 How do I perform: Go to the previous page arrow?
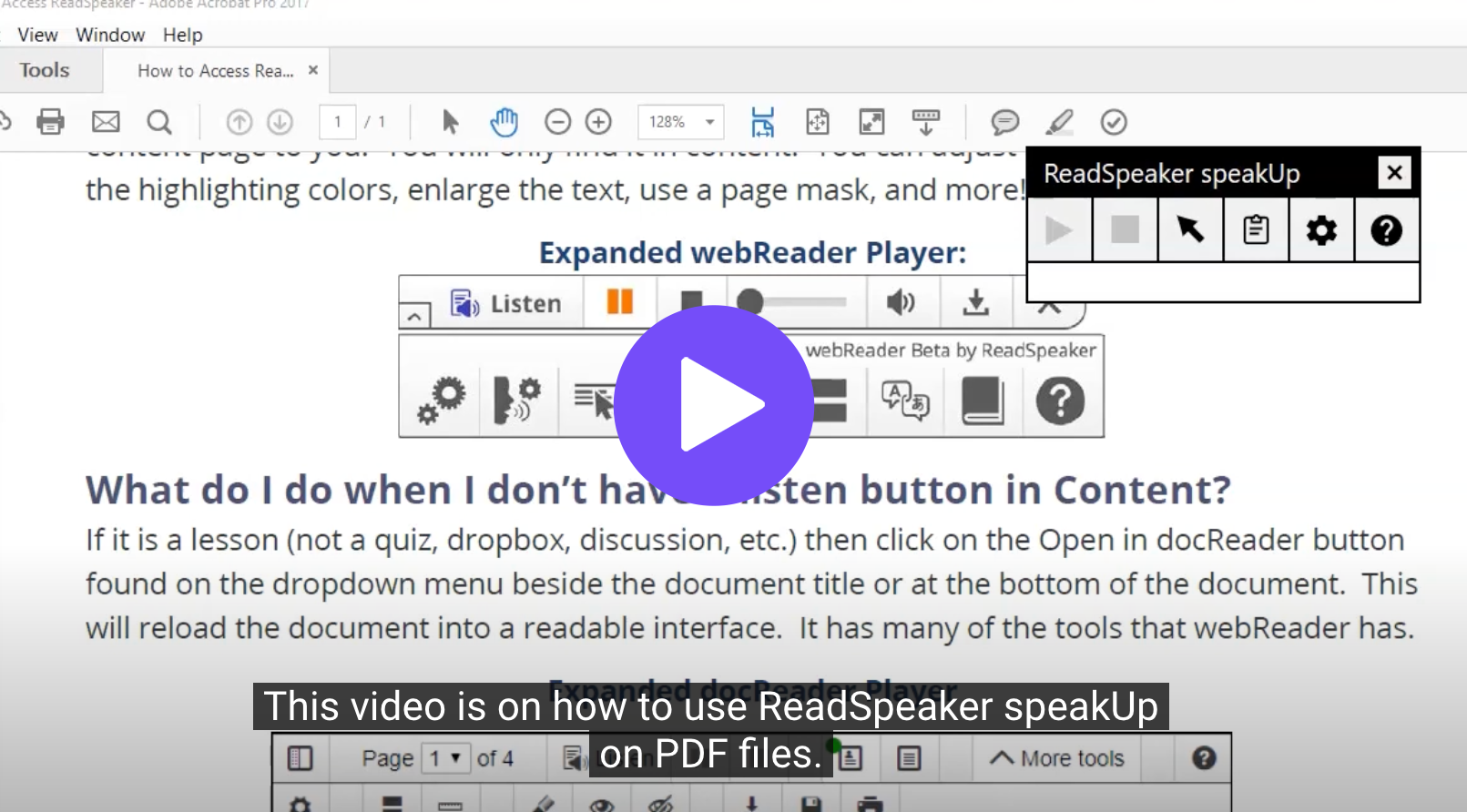[x=239, y=121]
